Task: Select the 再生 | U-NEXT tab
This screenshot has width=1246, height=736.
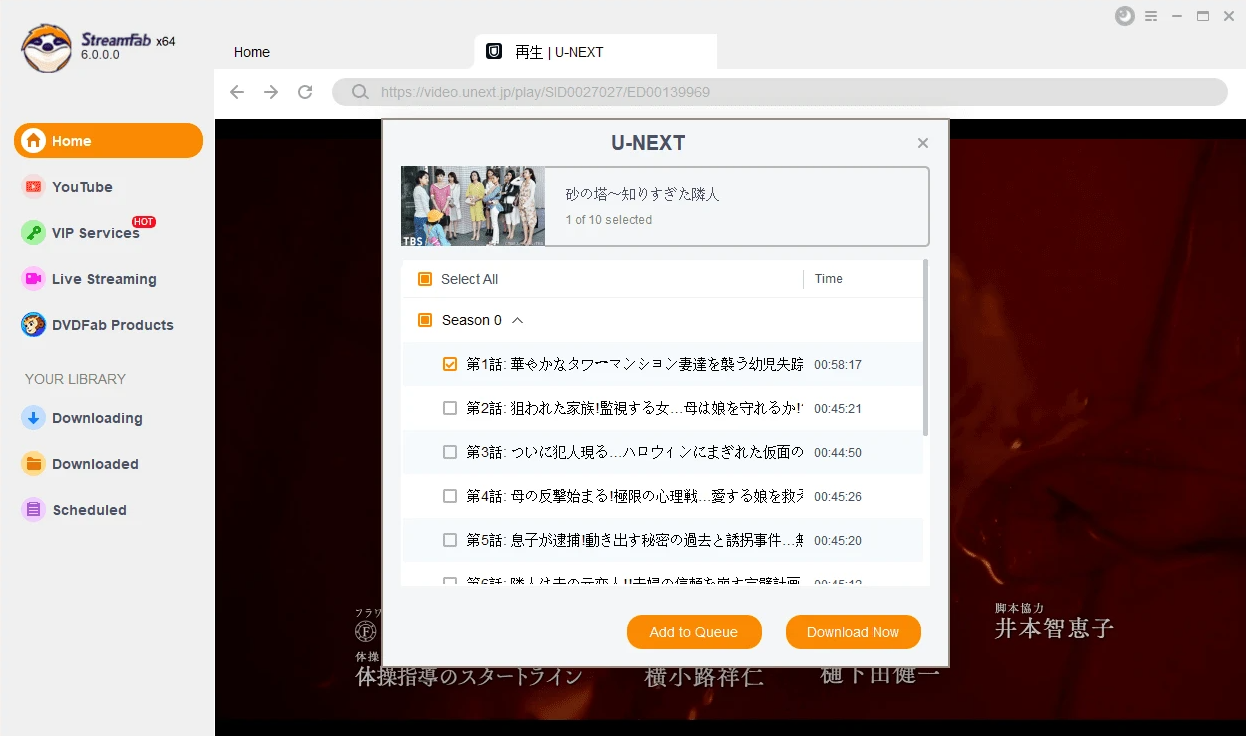Action: (x=559, y=52)
